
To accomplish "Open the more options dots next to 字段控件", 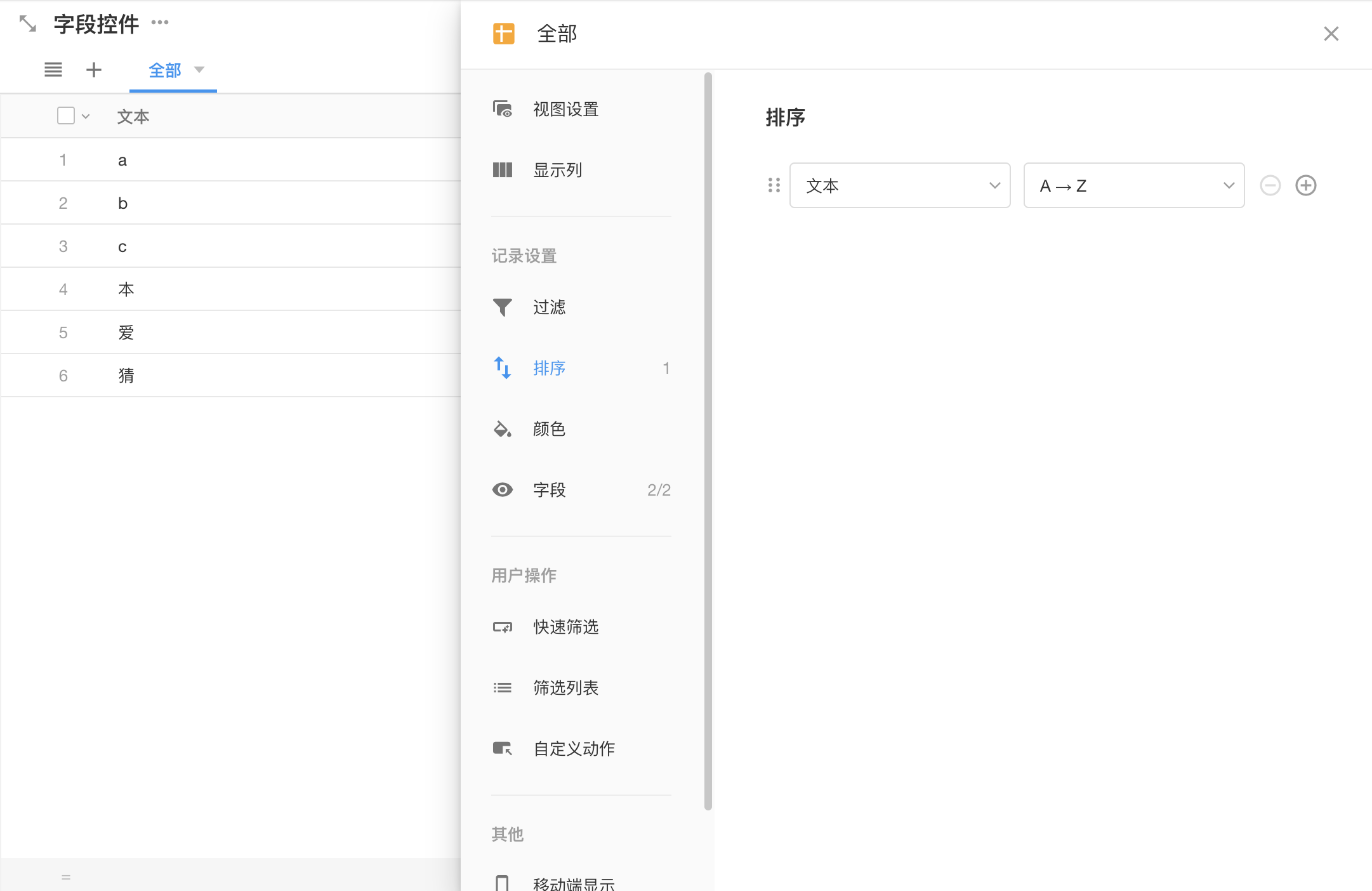I will pyautogui.click(x=160, y=23).
